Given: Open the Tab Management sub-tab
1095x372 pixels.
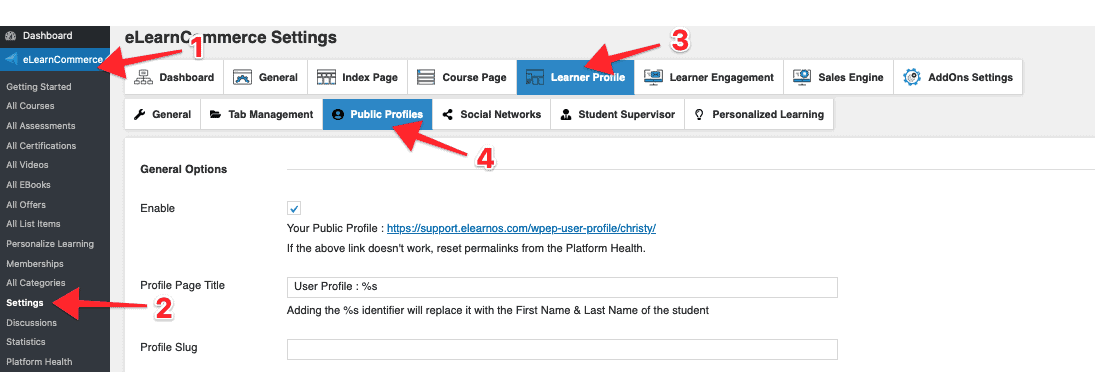Looking at the screenshot, I should tap(261, 114).
